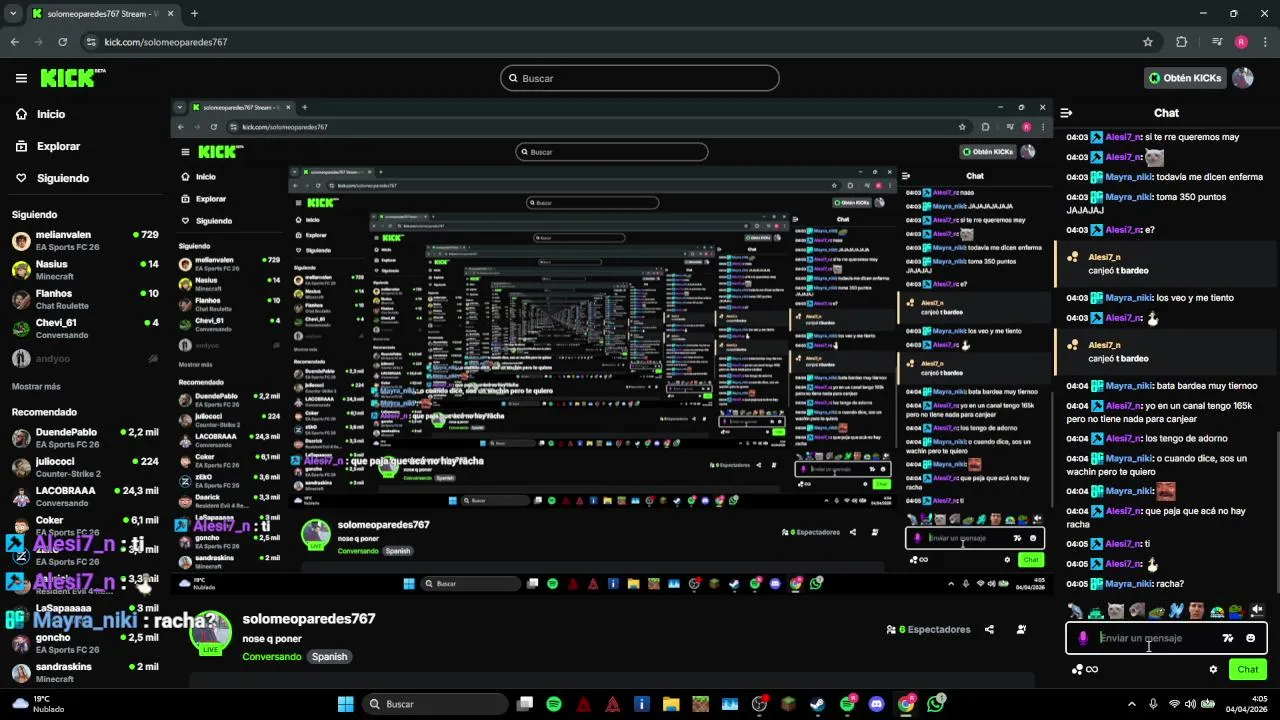Select the man's face quick emote

(1197, 610)
